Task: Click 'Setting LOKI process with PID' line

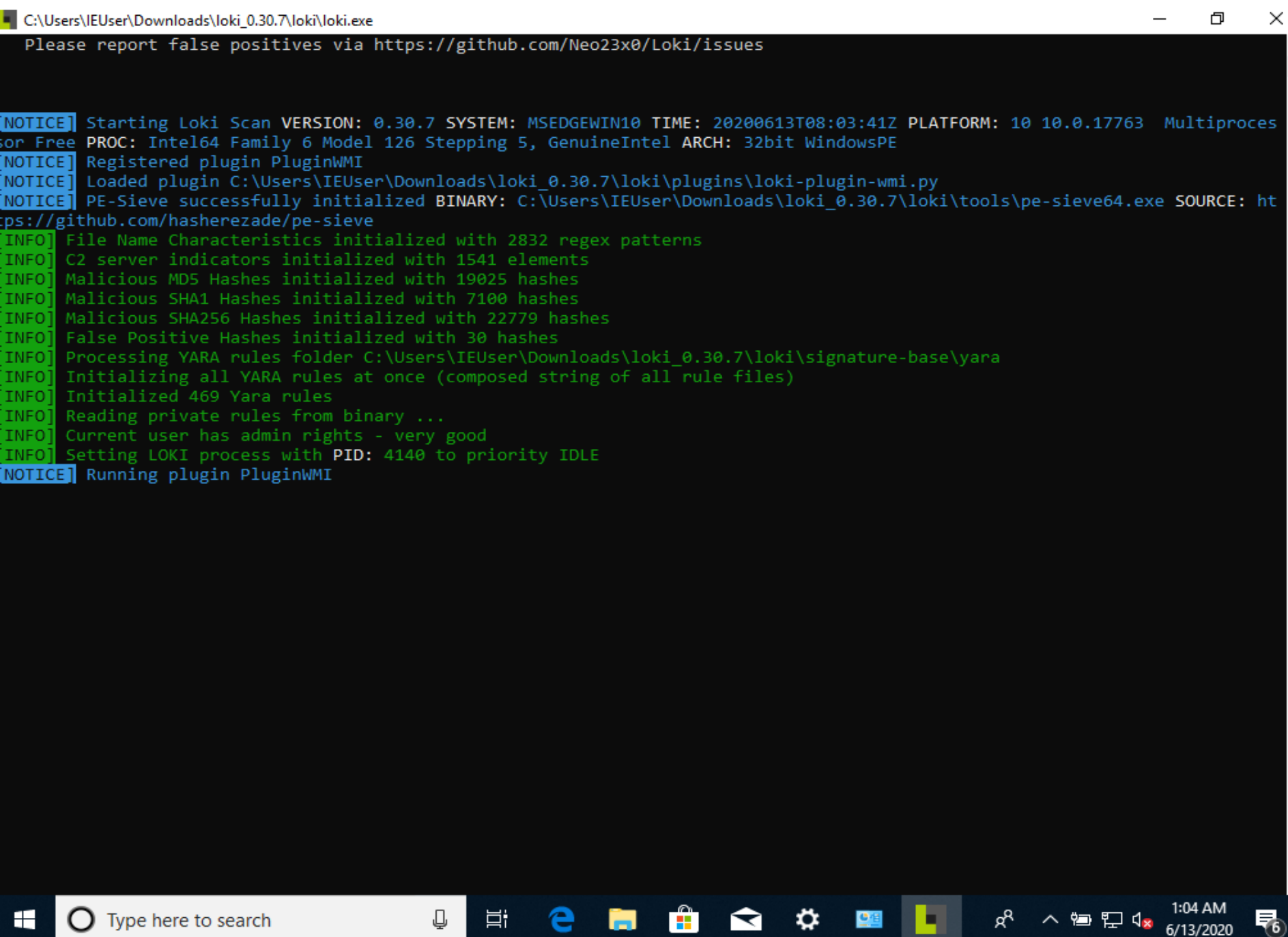Action: click(x=332, y=456)
